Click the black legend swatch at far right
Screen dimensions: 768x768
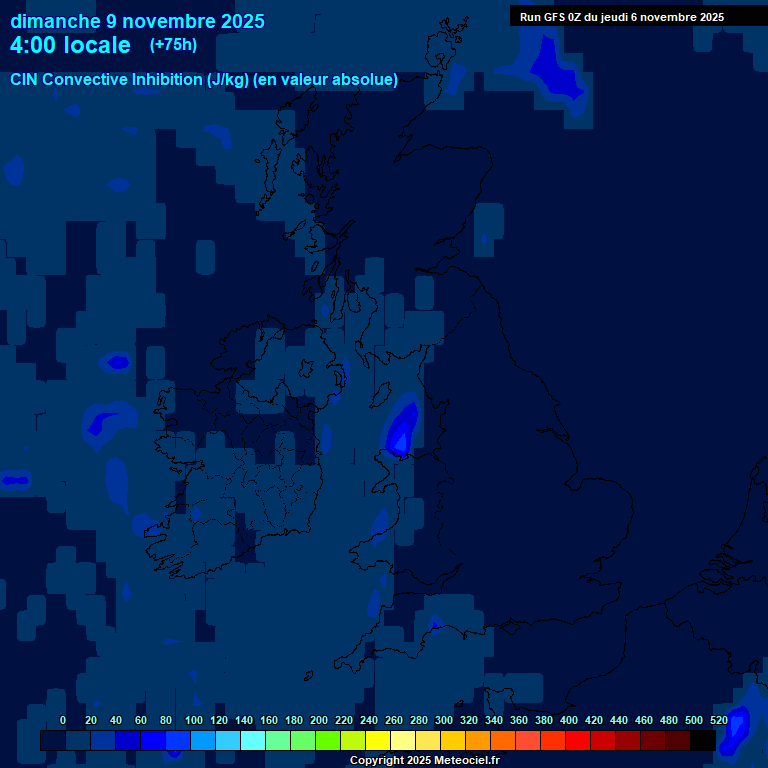[703, 741]
